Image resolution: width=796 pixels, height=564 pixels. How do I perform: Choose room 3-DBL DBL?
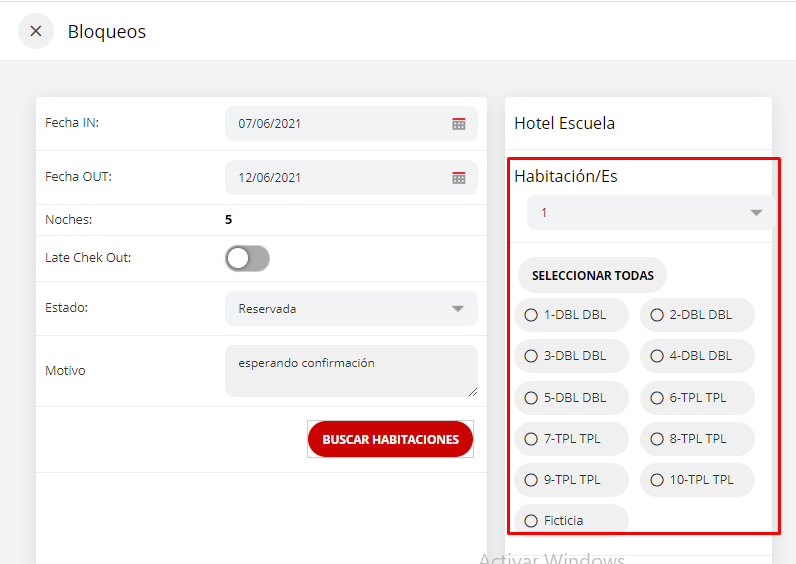(x=532, y=356)
